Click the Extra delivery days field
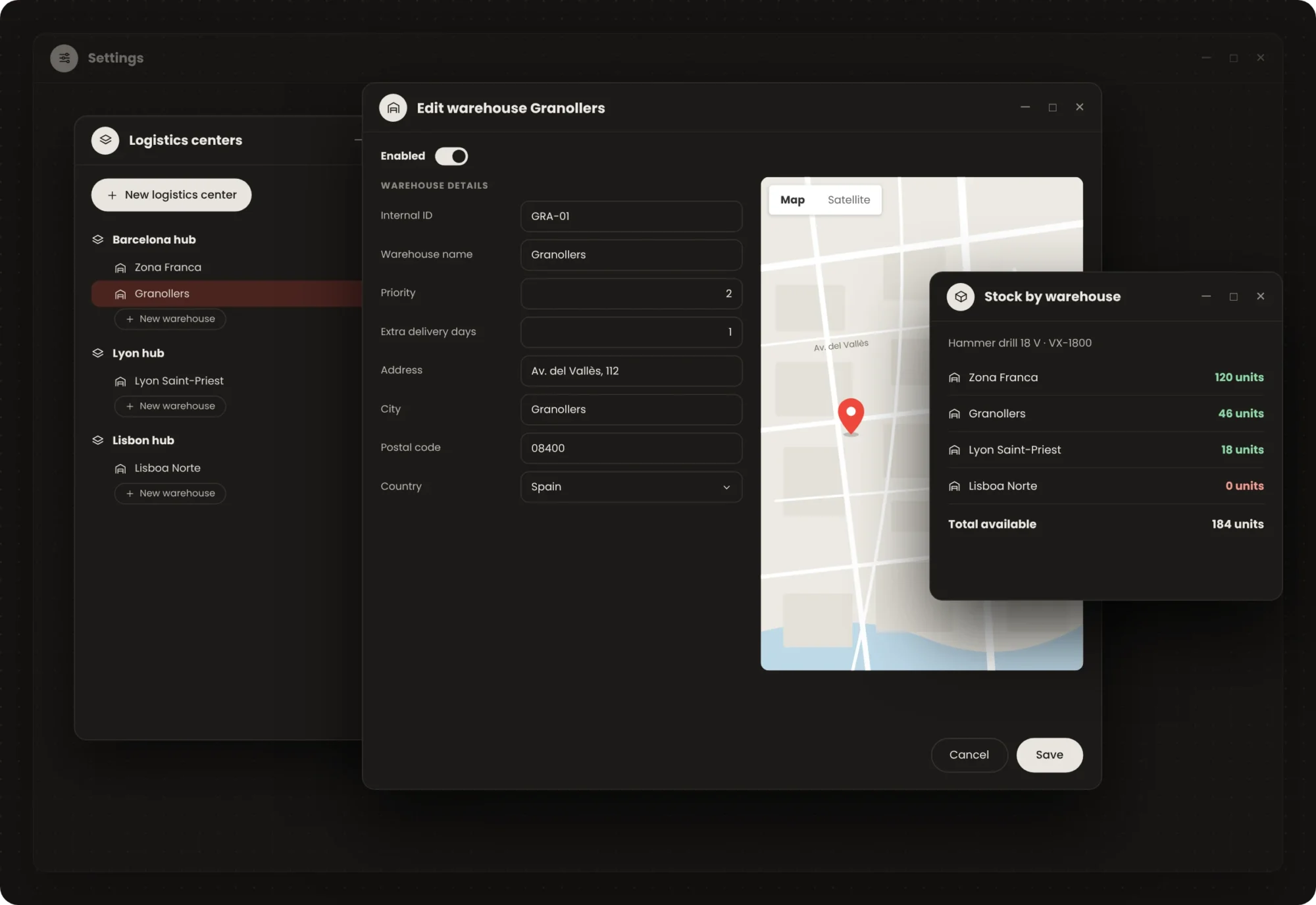The image size is (1316, 905). coord(631,332)
